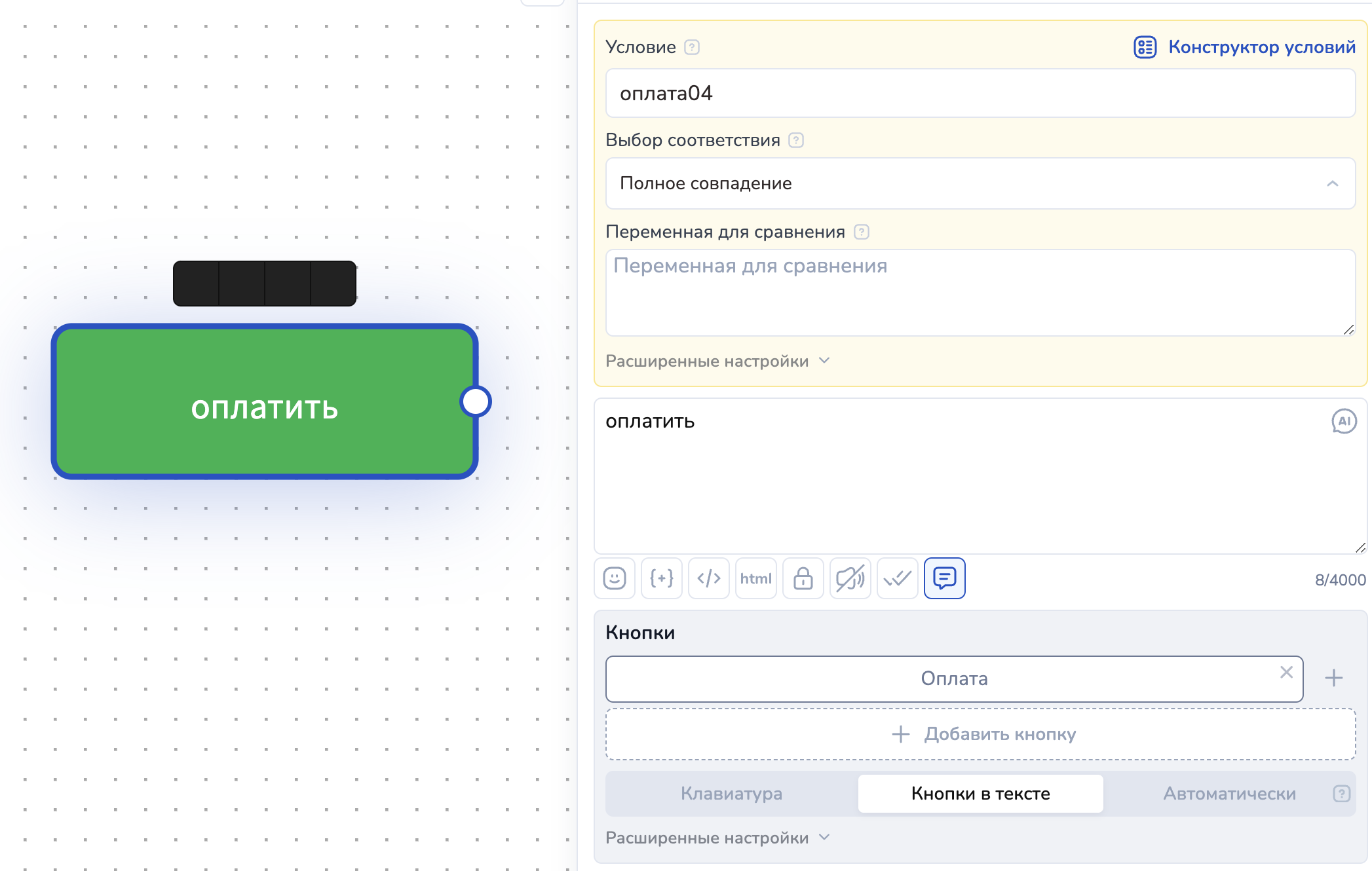This screenshot has height=871, width=1372.
Task: Open the AI assistant icon
Action: pyautogui.click(x=1343, y=421)
